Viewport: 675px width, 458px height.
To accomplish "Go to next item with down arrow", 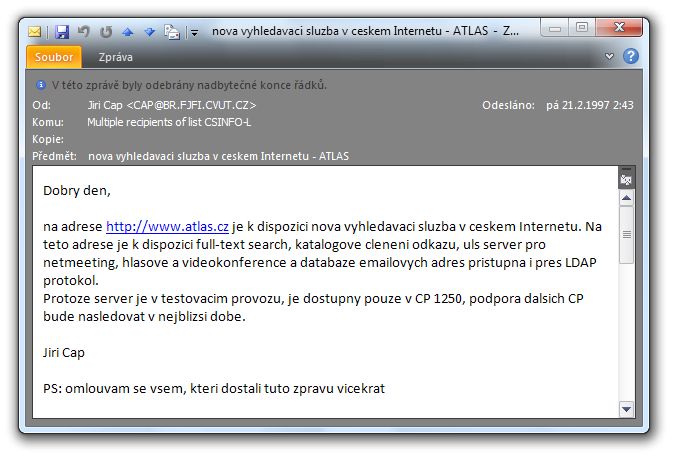I will tap(149, 32).
